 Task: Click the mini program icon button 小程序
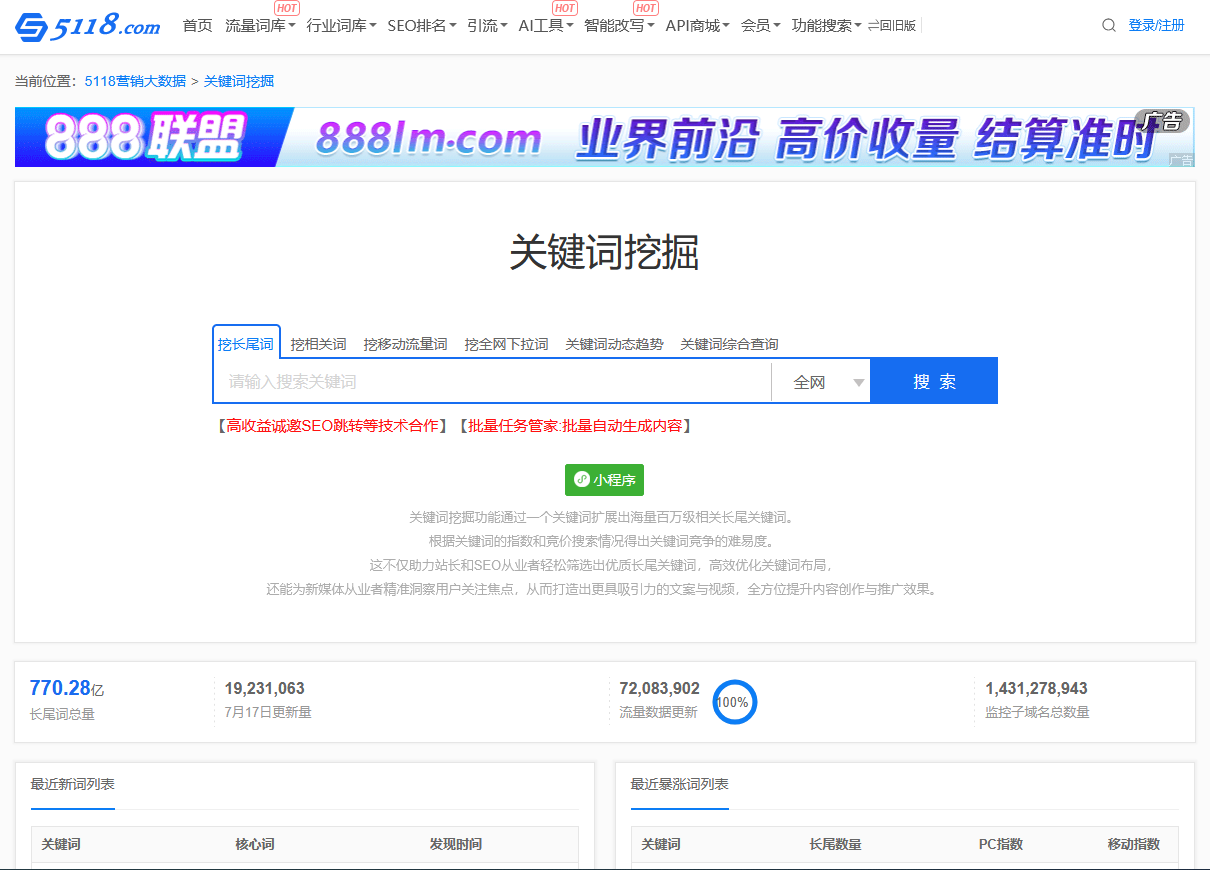[604, 480]
